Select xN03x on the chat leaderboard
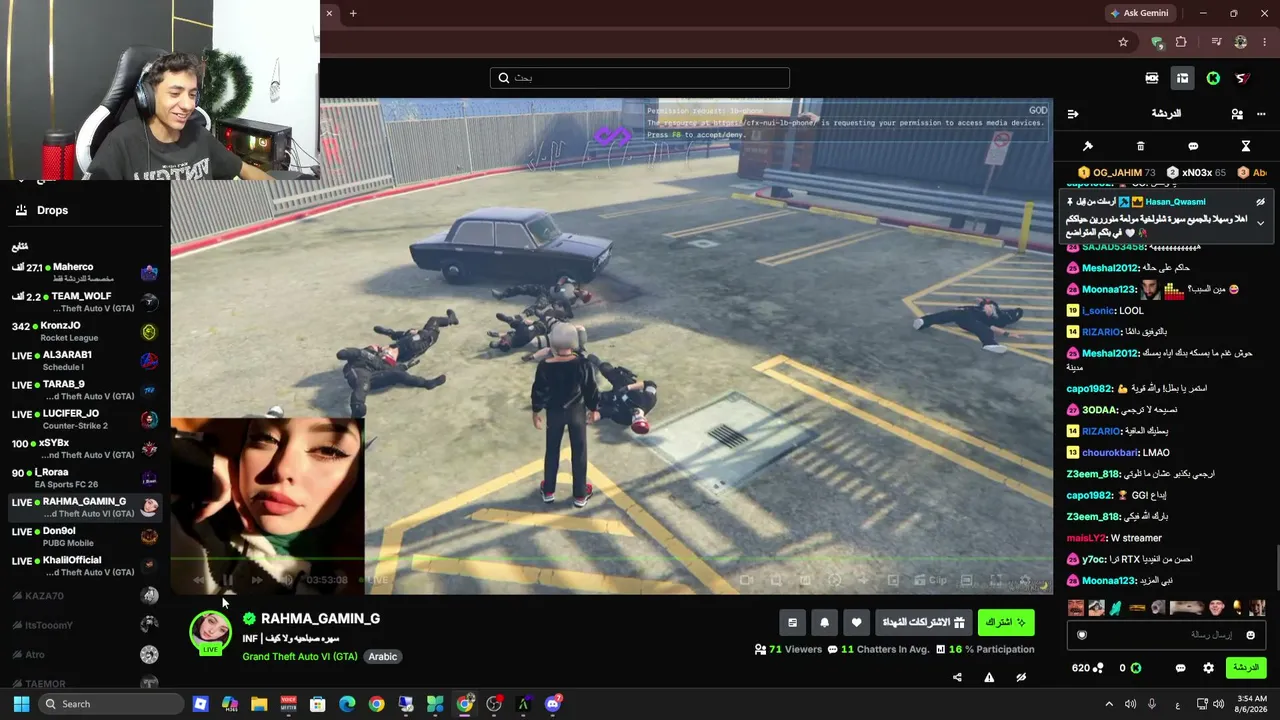The height and width of the screenshot is (720, 1280). point(1196,173)
